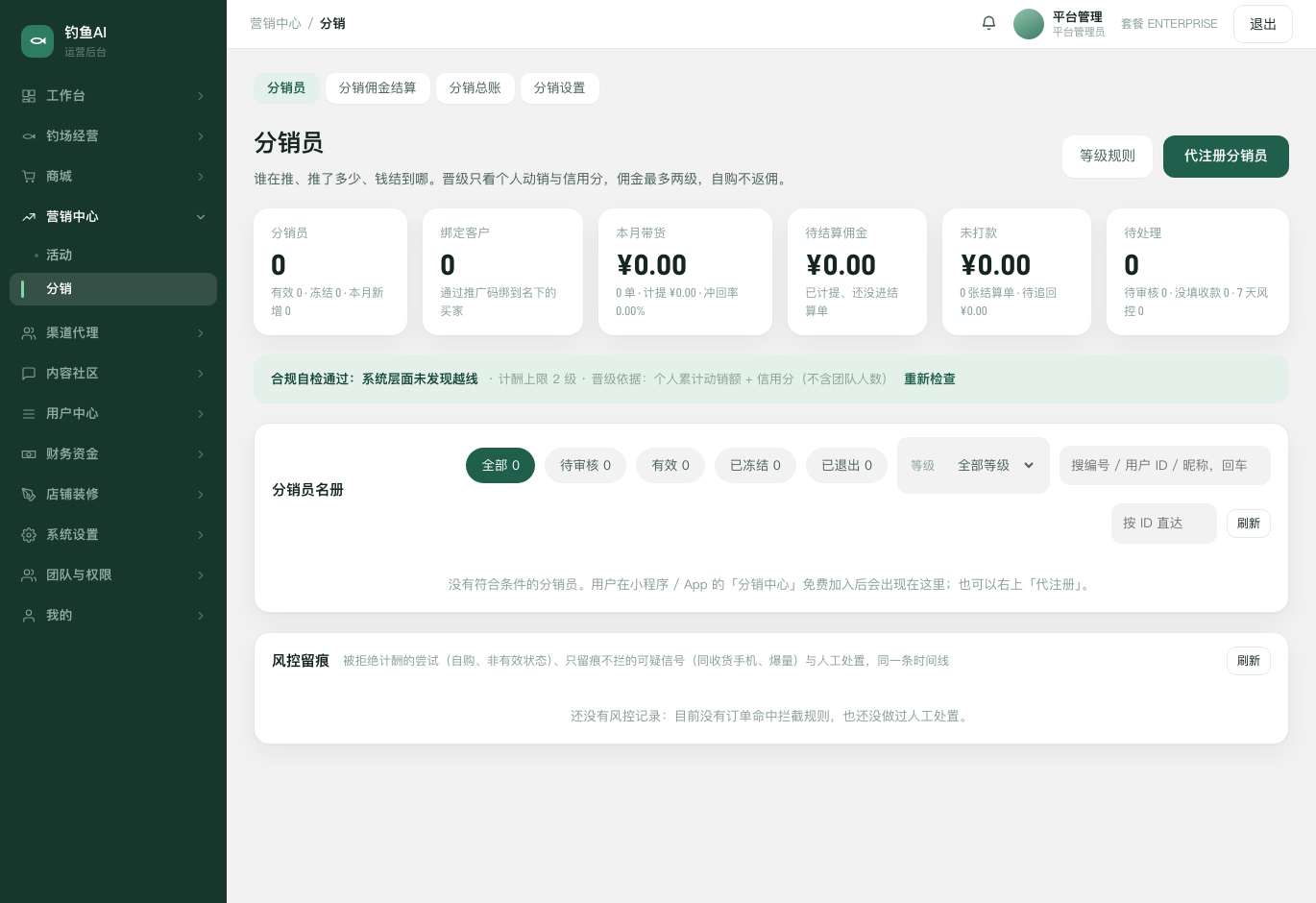Focus the 搜编号 / 用户 ID search field
1316x903 pixels.
coord(1165,466)
